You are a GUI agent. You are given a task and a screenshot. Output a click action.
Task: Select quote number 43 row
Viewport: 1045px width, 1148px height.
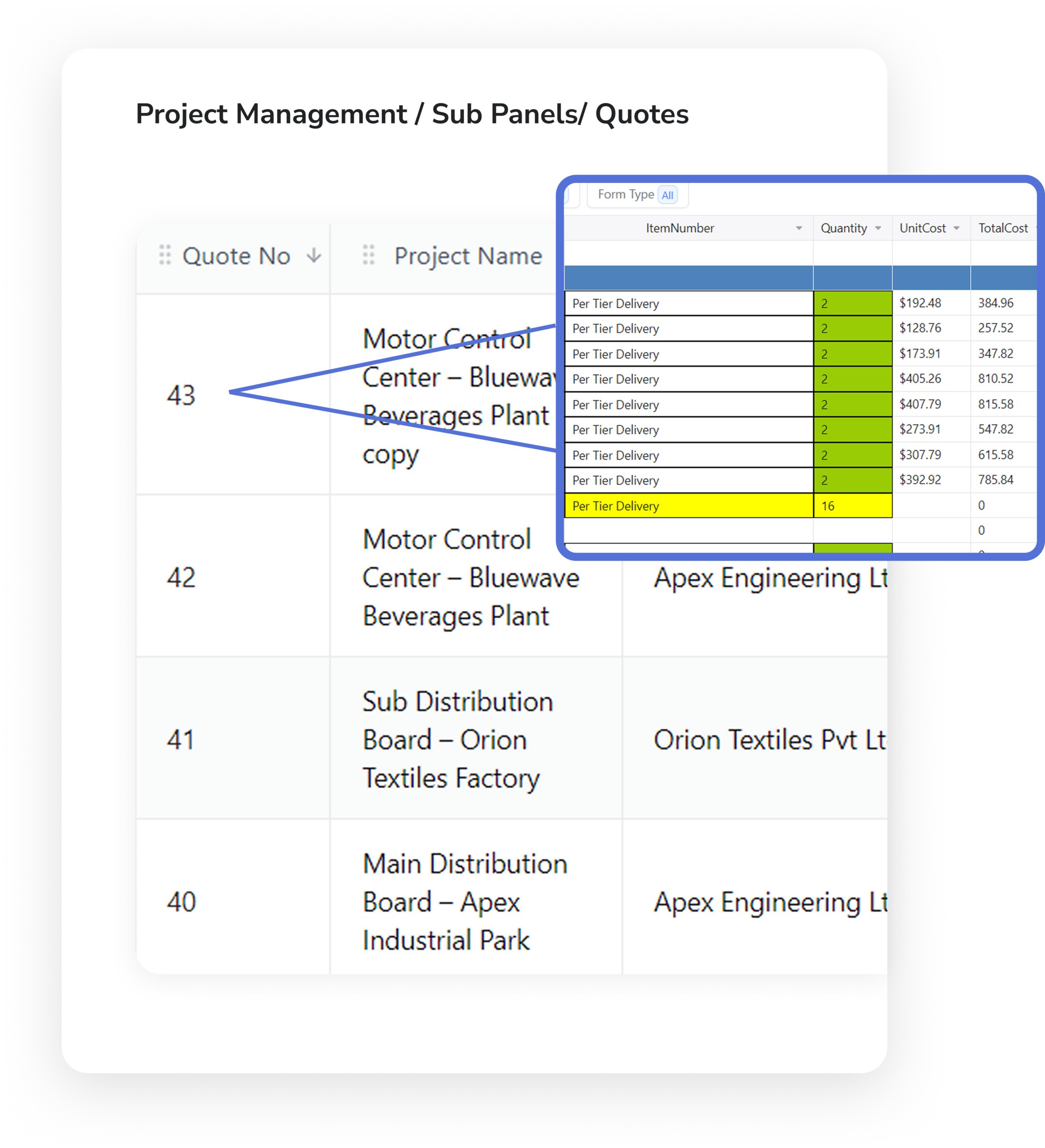(x=181, y=395)
